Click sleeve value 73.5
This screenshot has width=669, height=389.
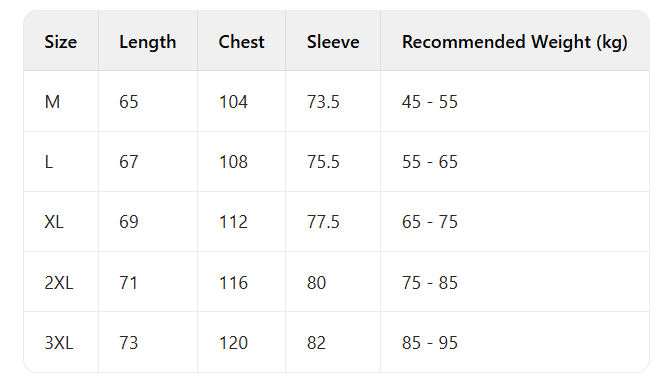(x=323, y=102)
